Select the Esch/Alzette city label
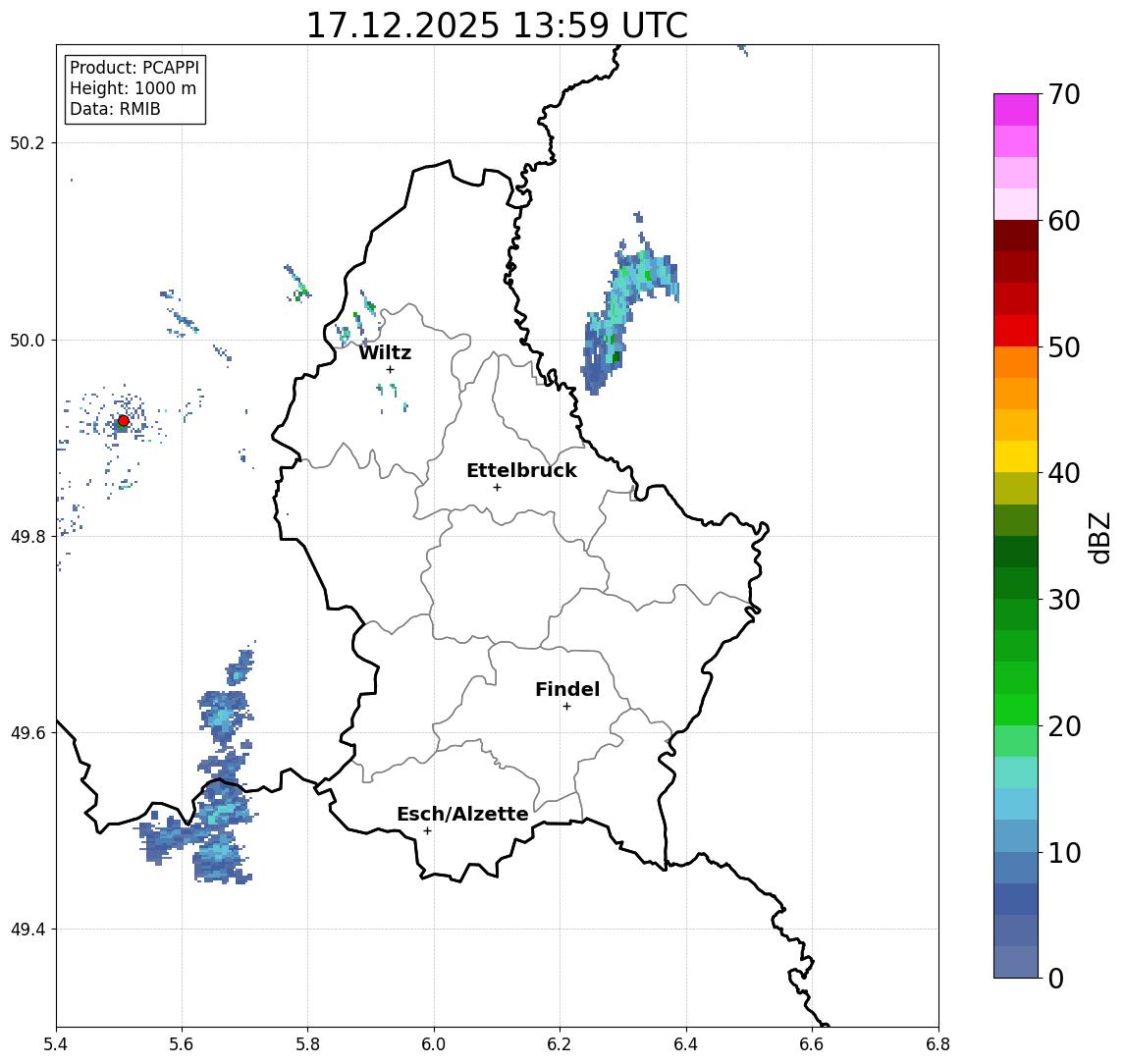 point(462,814)
